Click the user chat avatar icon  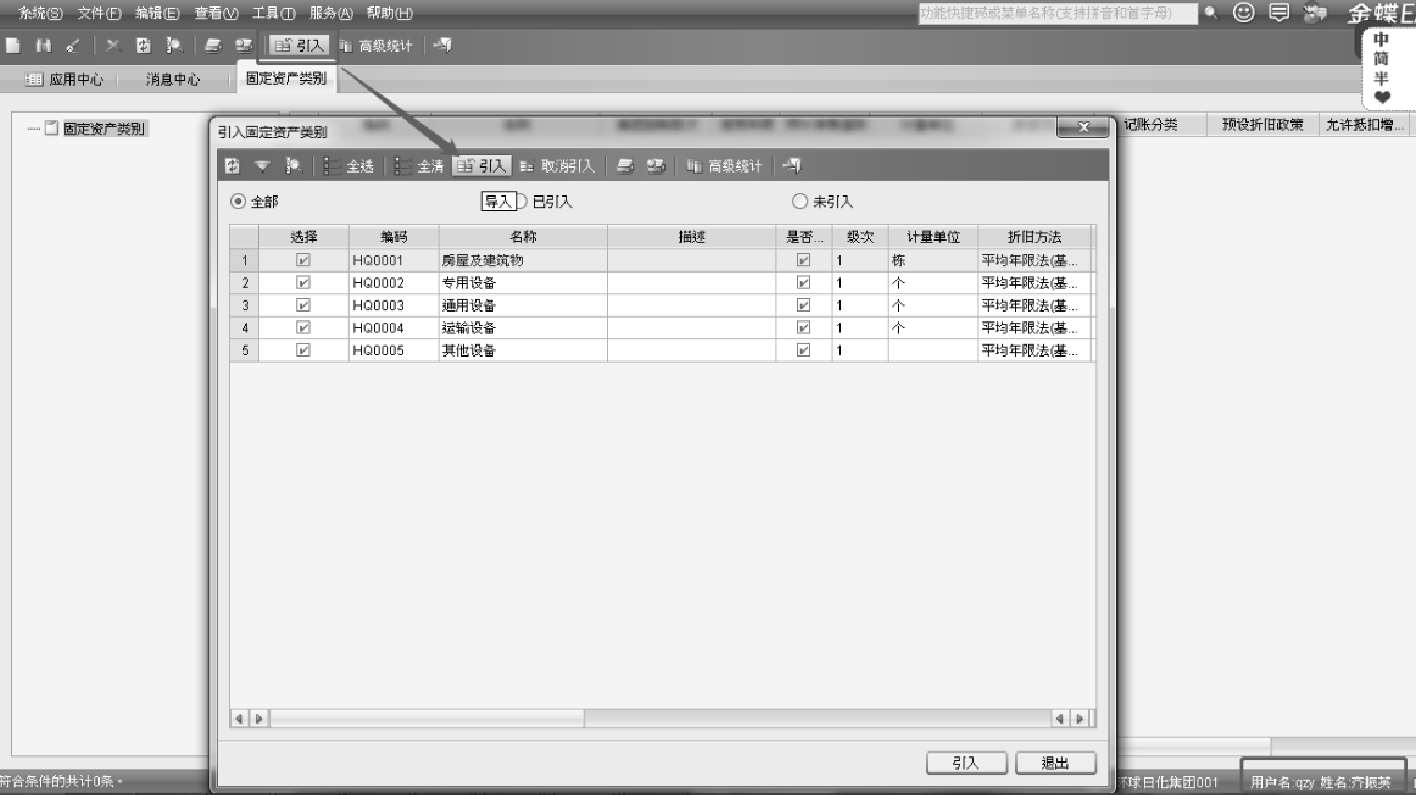[x=1315, y=13]
